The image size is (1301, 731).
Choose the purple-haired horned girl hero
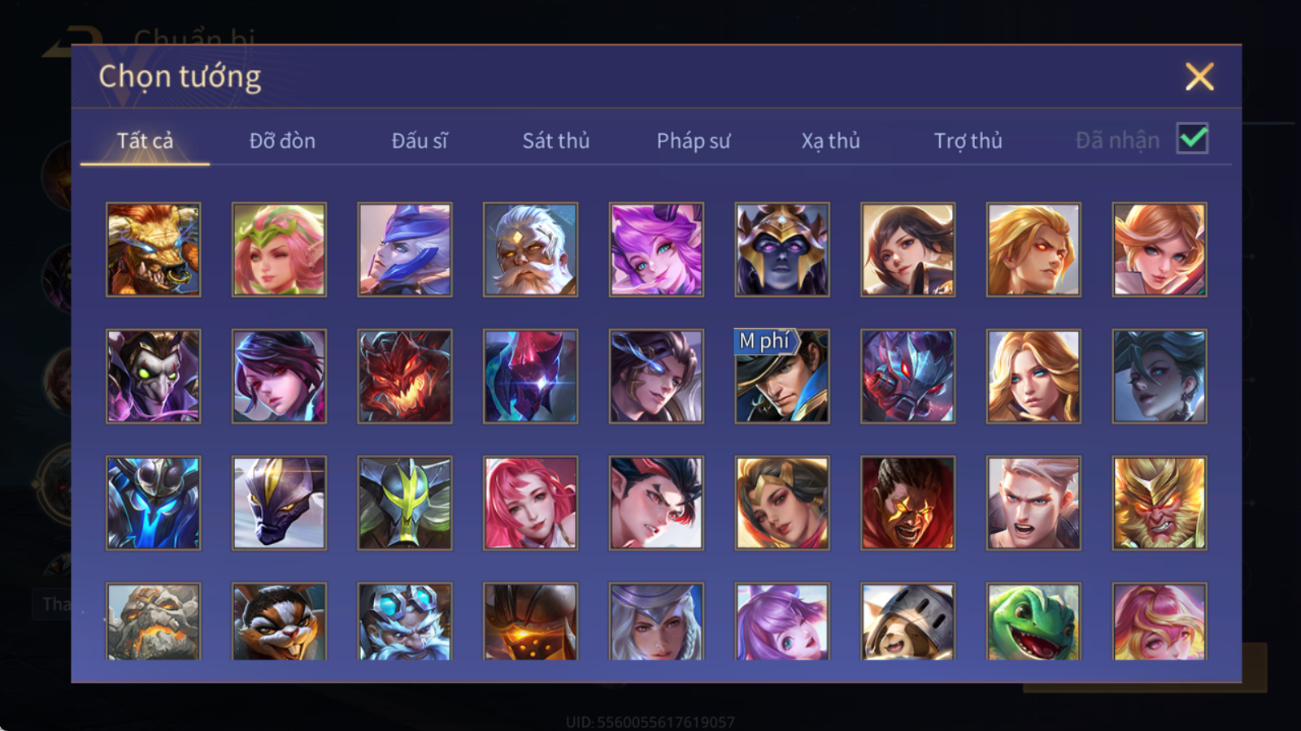coord(656,250)
